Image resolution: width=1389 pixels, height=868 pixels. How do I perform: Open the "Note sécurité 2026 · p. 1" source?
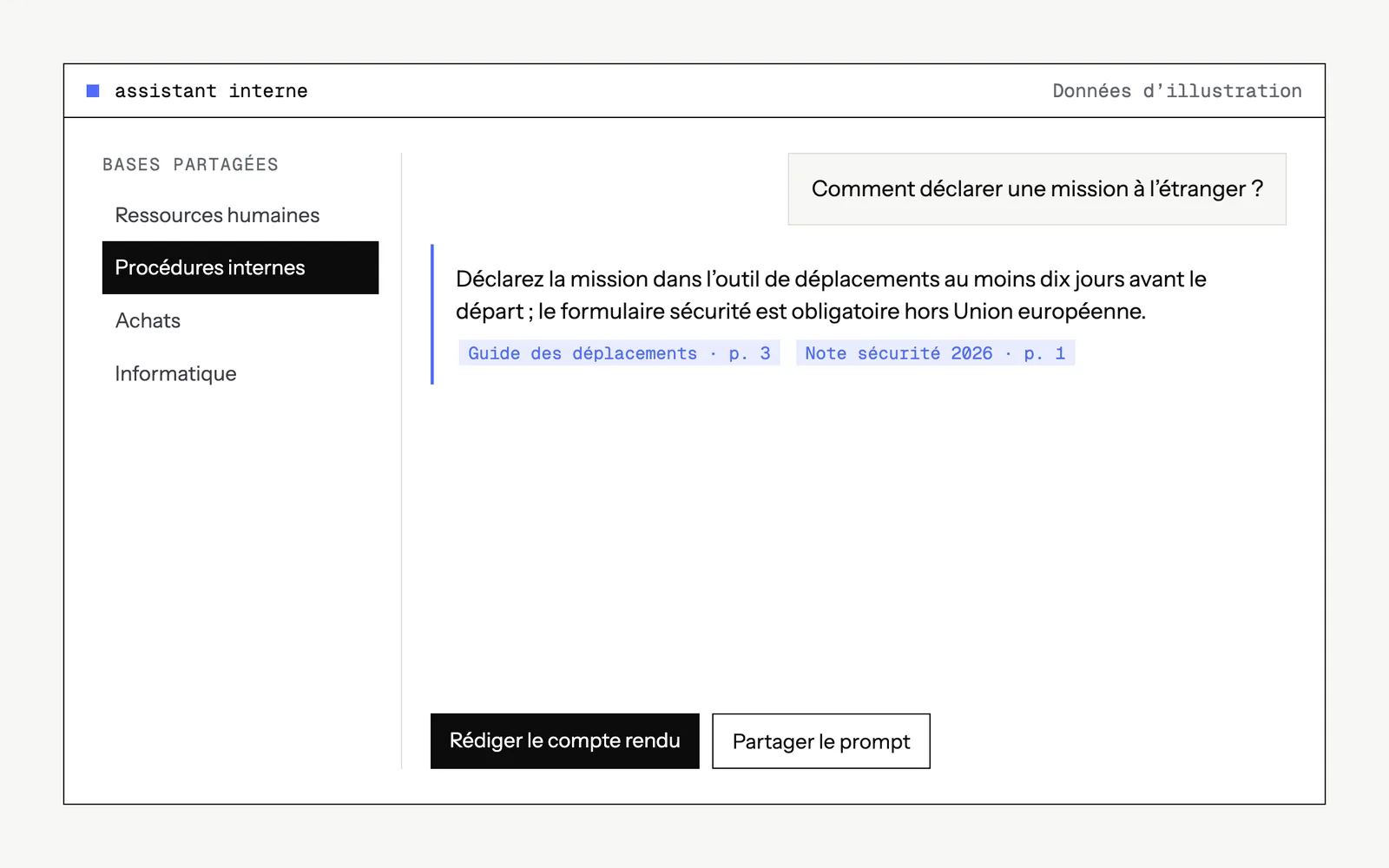click(935, 353)
